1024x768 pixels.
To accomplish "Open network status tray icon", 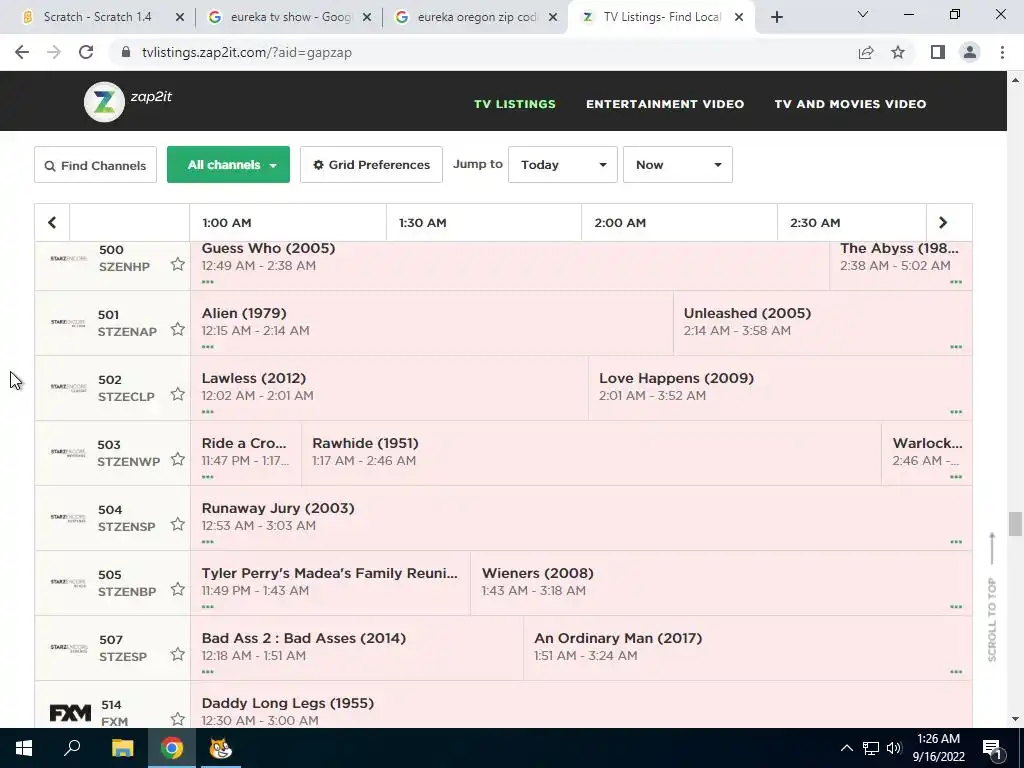I will click(871, 748).
